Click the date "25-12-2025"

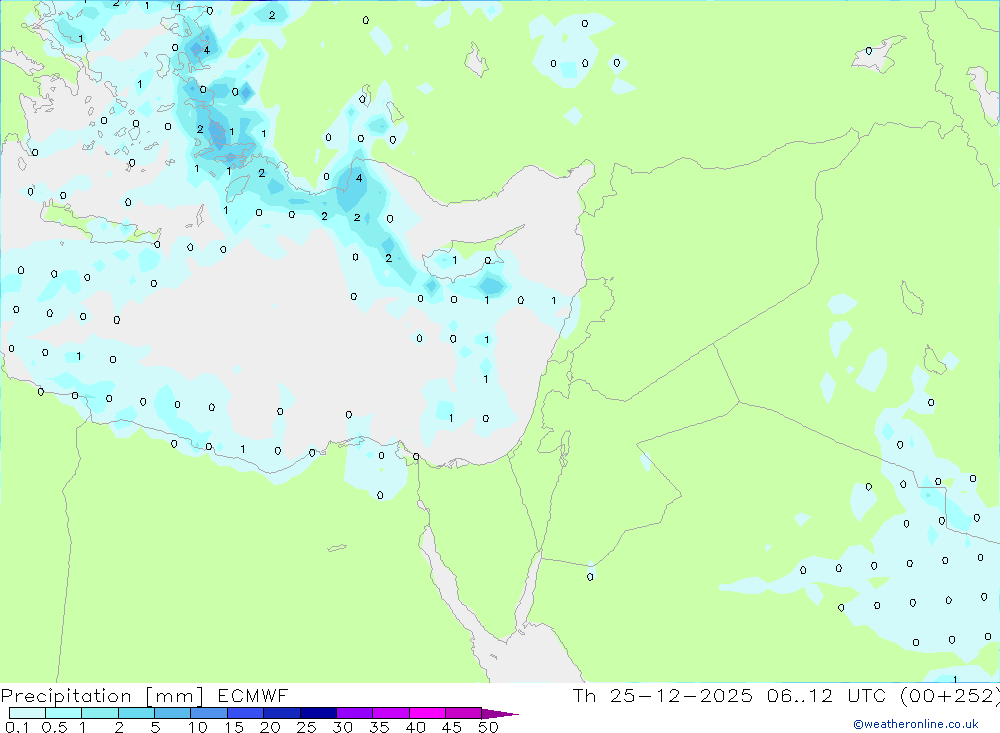[681, 696]
